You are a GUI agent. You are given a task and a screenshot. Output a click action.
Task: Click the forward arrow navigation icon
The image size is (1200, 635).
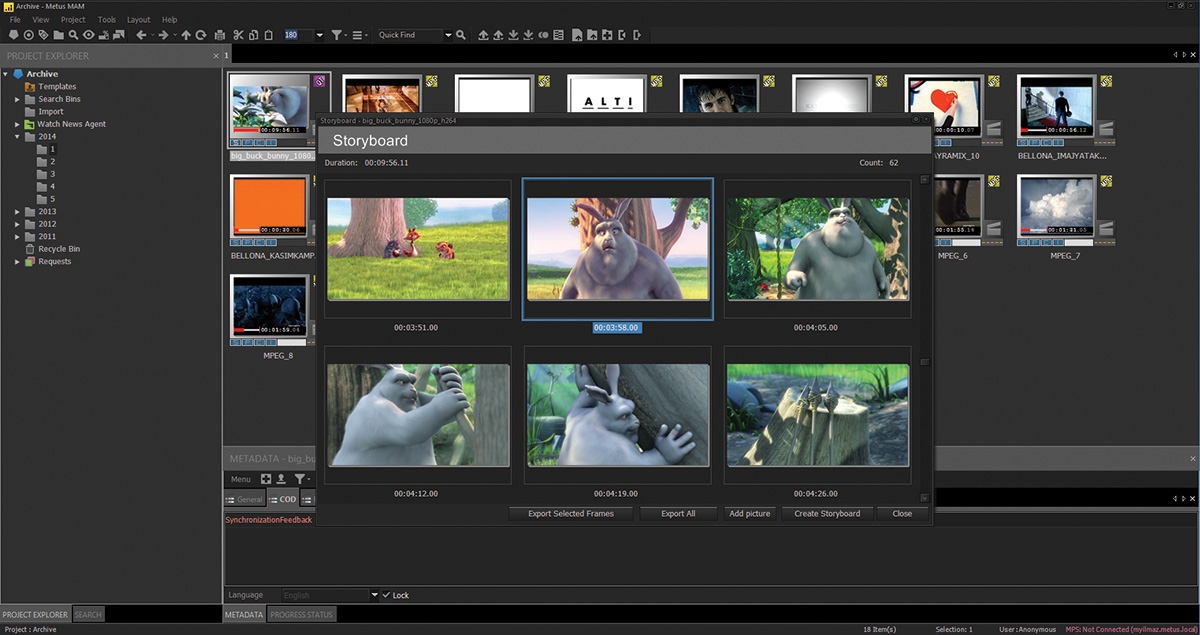point(163,35)
